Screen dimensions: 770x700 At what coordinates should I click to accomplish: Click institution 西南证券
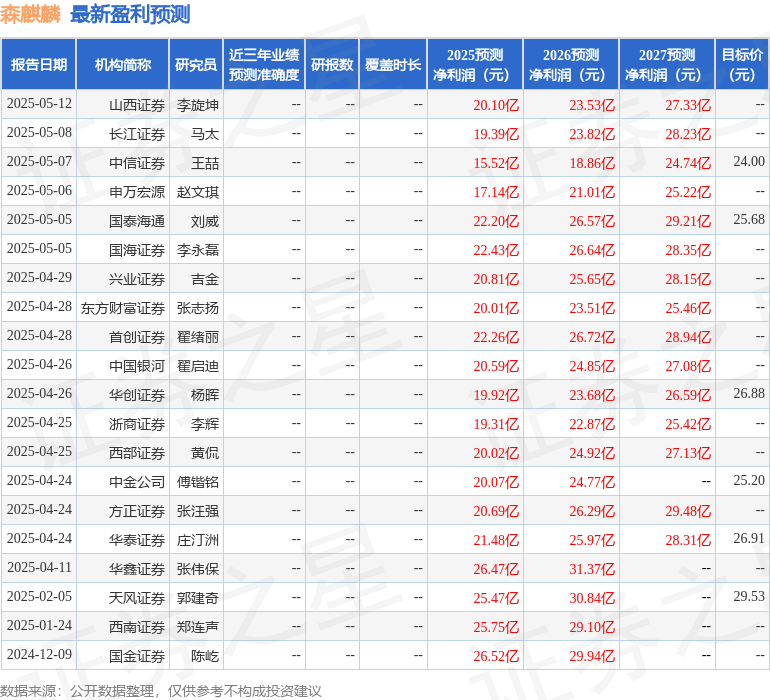click(x=137, y=627)
